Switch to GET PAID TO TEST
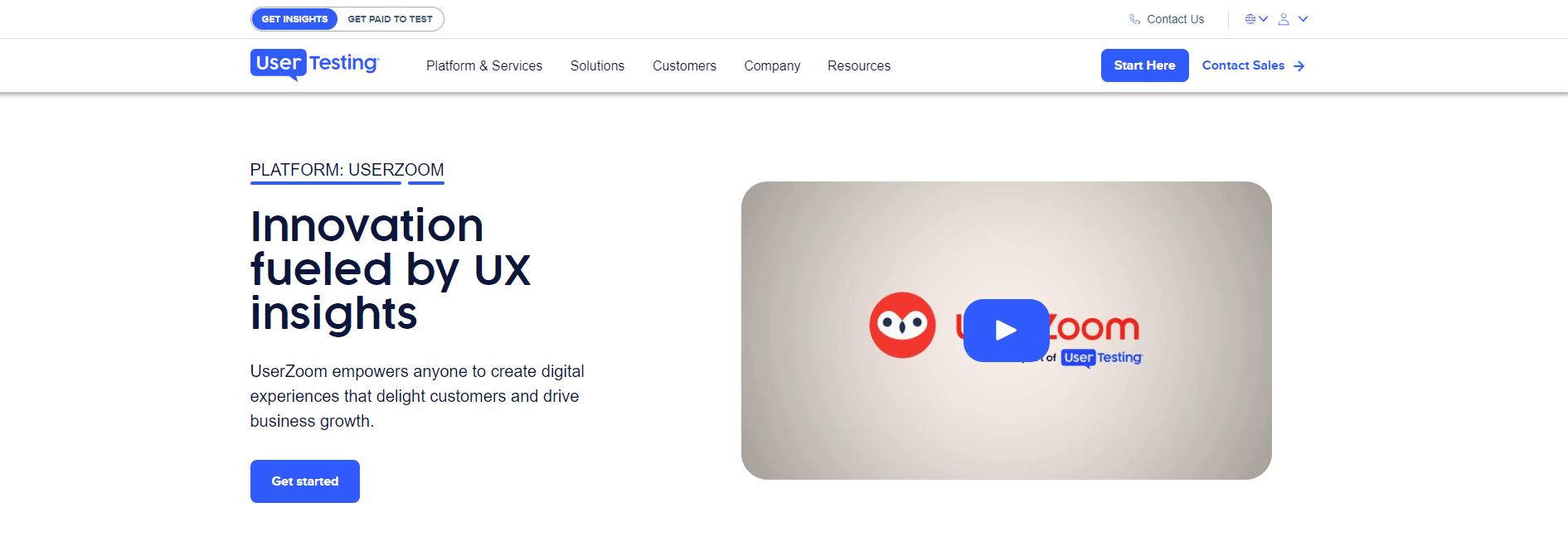The height and width of the screenshot is (551, 1568). (390, 19)
